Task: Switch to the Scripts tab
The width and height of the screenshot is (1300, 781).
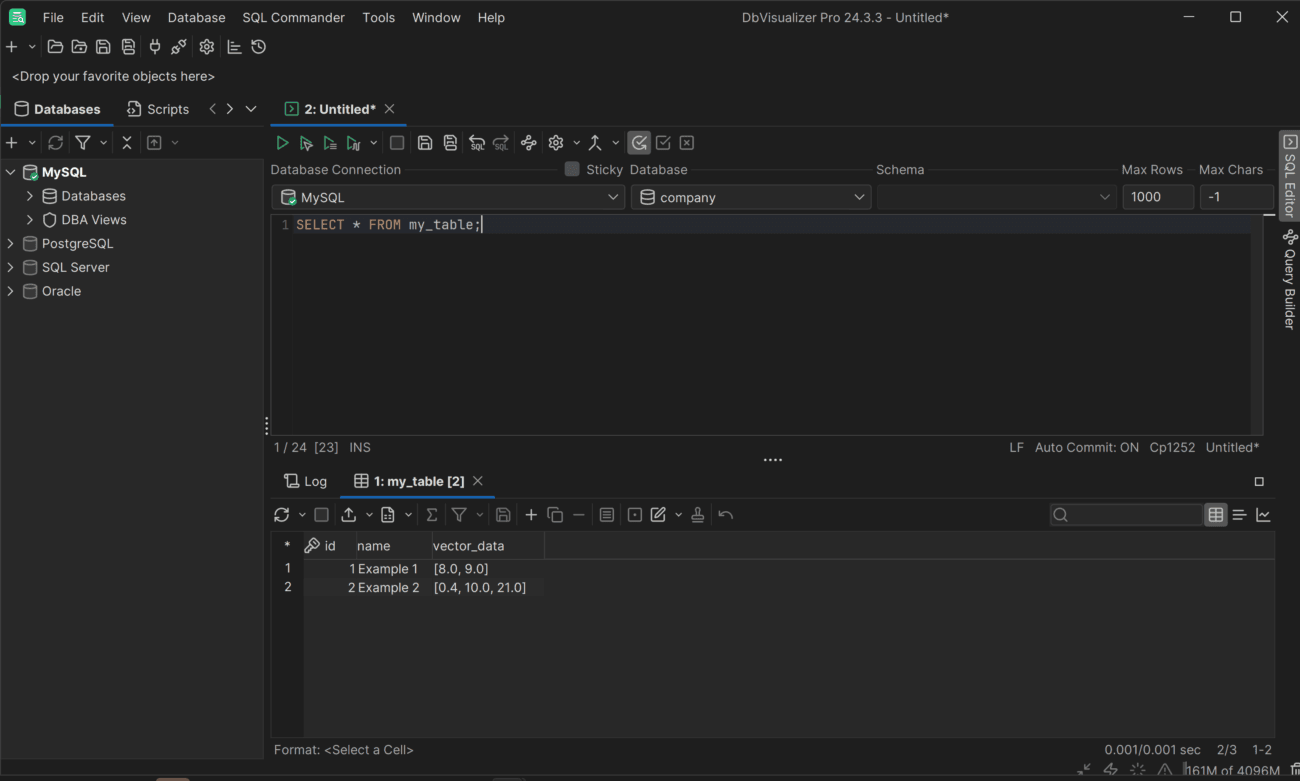Action: pyautogui.click(x=158, y=109)
